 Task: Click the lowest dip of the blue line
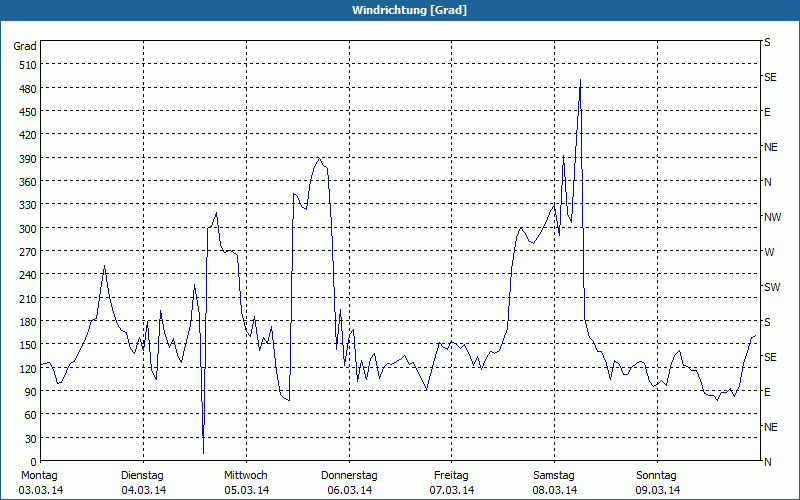[203, 453]
